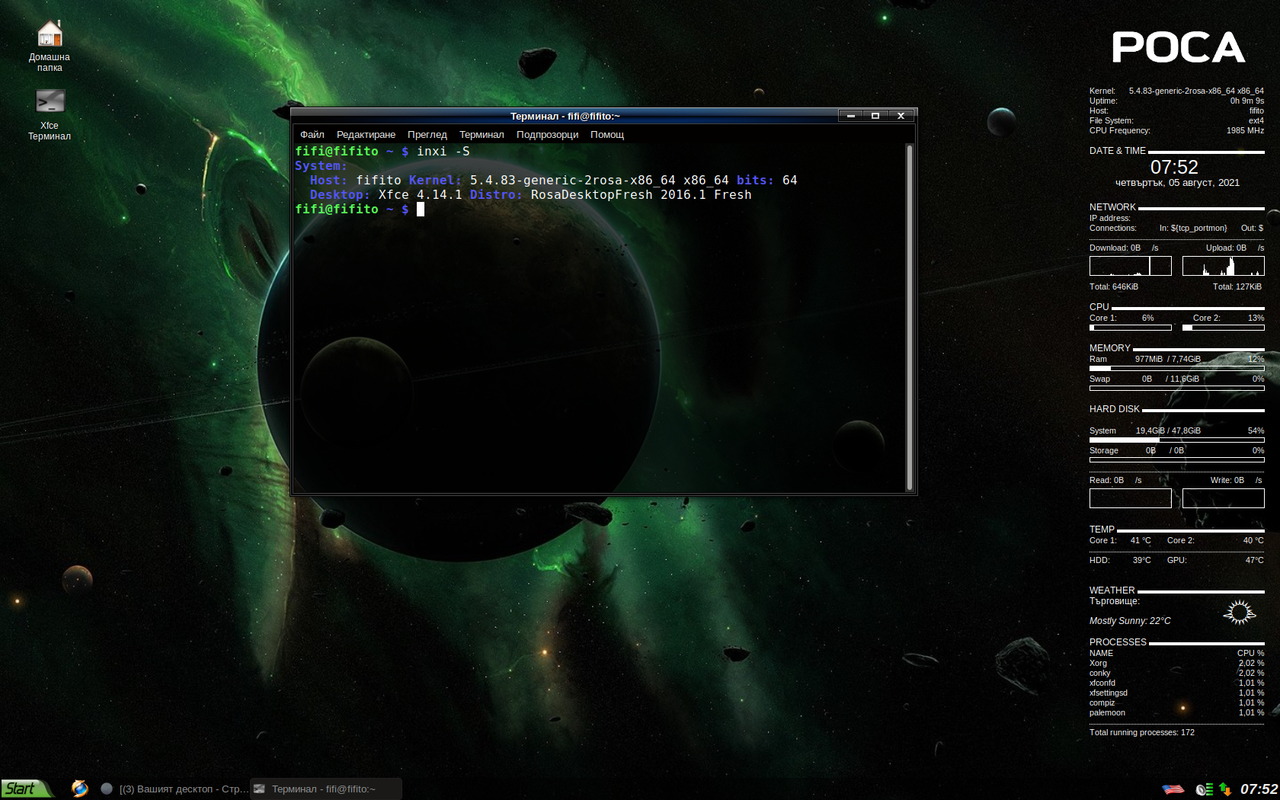Click the US flag keyboard layout tray icon

click(1173, 789)
